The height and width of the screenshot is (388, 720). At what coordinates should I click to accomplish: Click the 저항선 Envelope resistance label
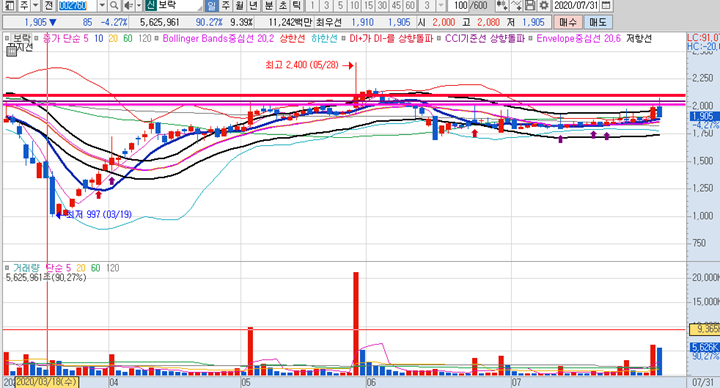(639, 39)
